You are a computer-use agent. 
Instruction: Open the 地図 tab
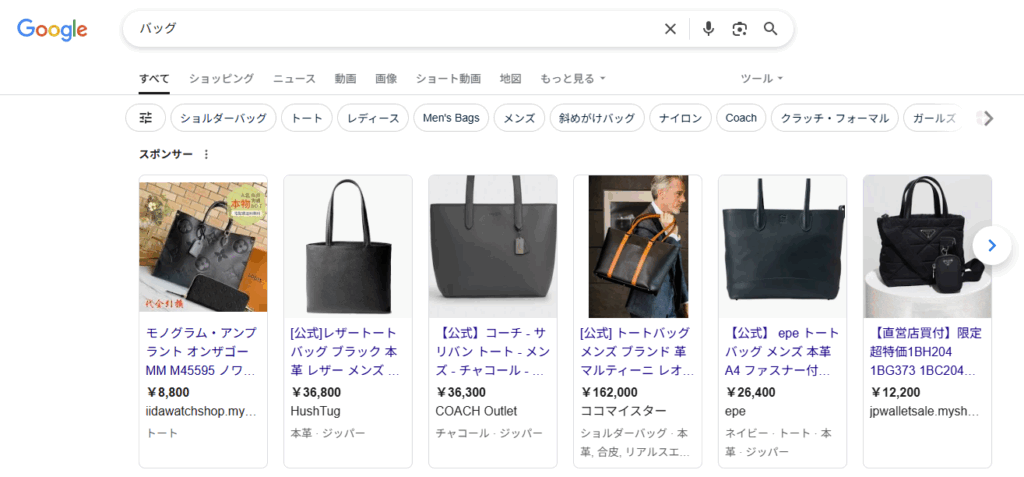511,78
